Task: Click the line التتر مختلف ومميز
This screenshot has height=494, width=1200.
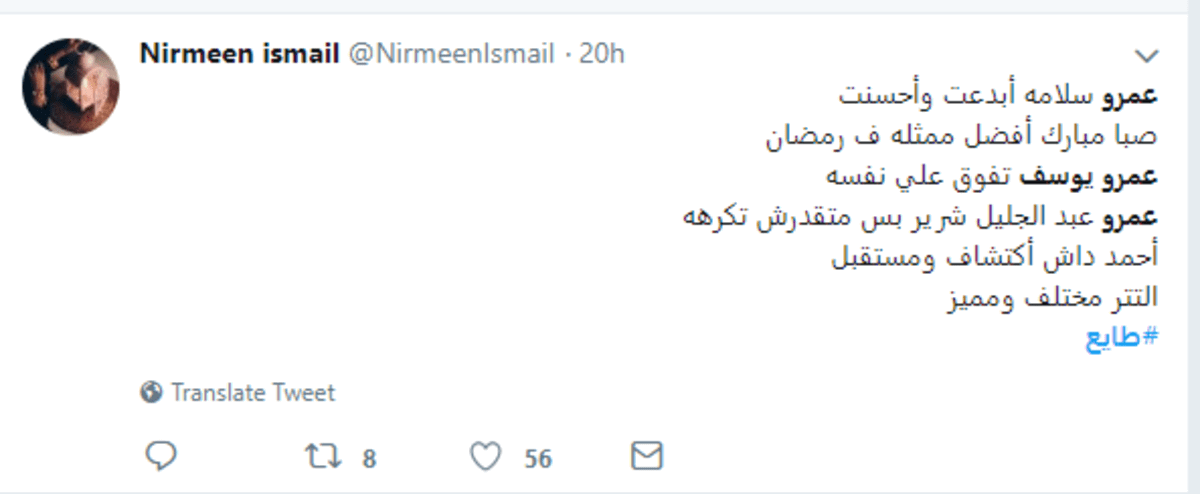Action: pos(1052,297)
